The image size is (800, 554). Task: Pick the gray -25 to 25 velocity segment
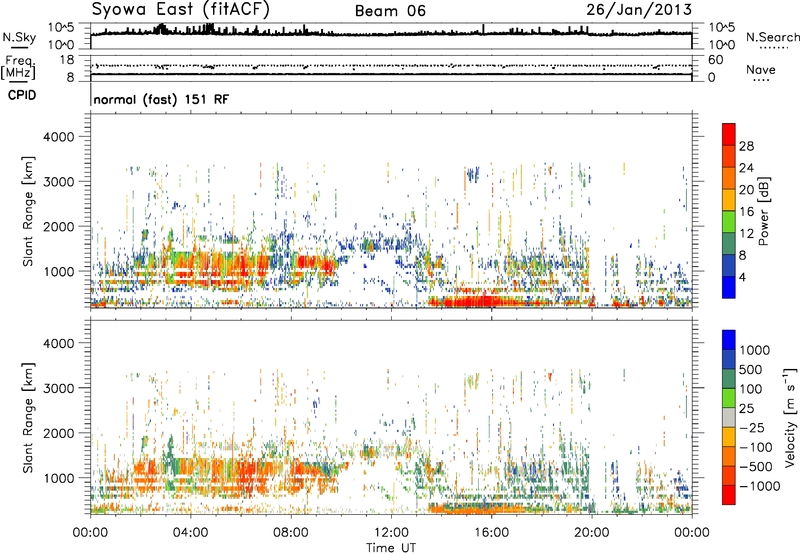point(729,417)
